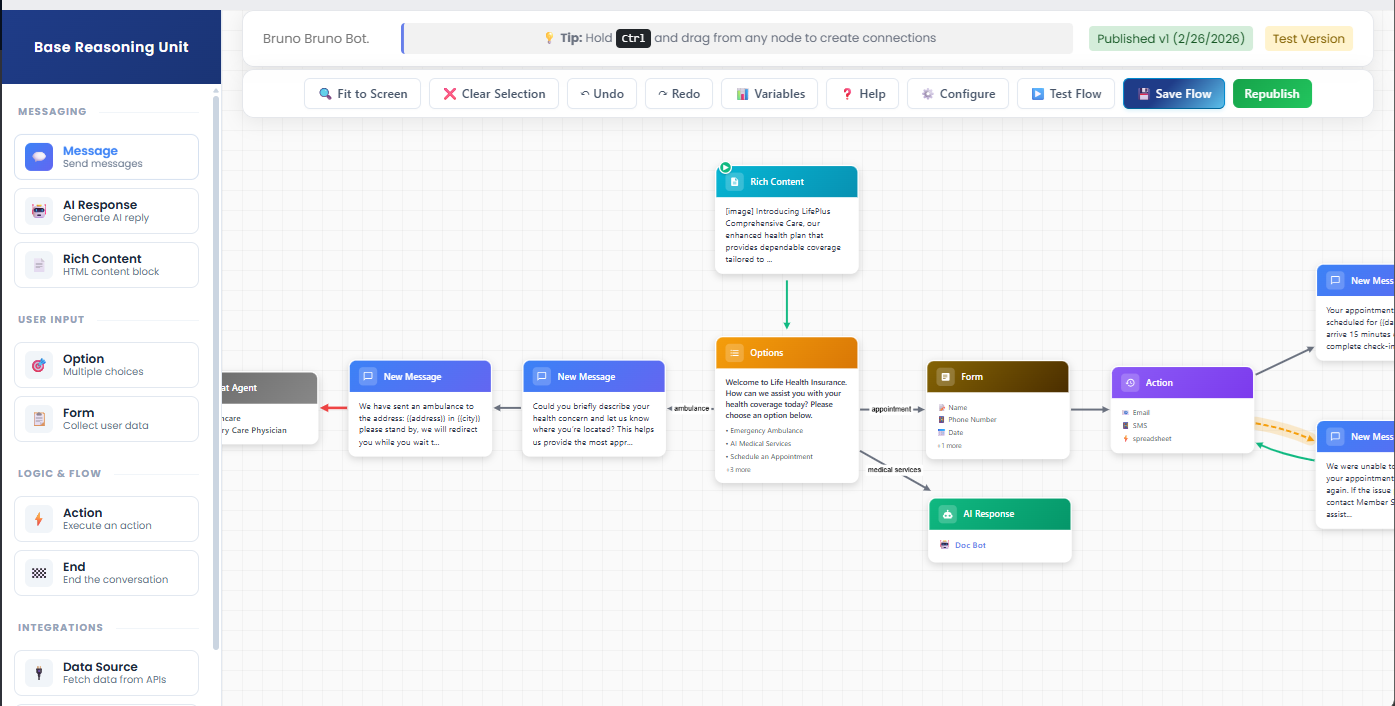
Task: Click the Form clipboard icon in the sidebar
Action: pos(39,419)
